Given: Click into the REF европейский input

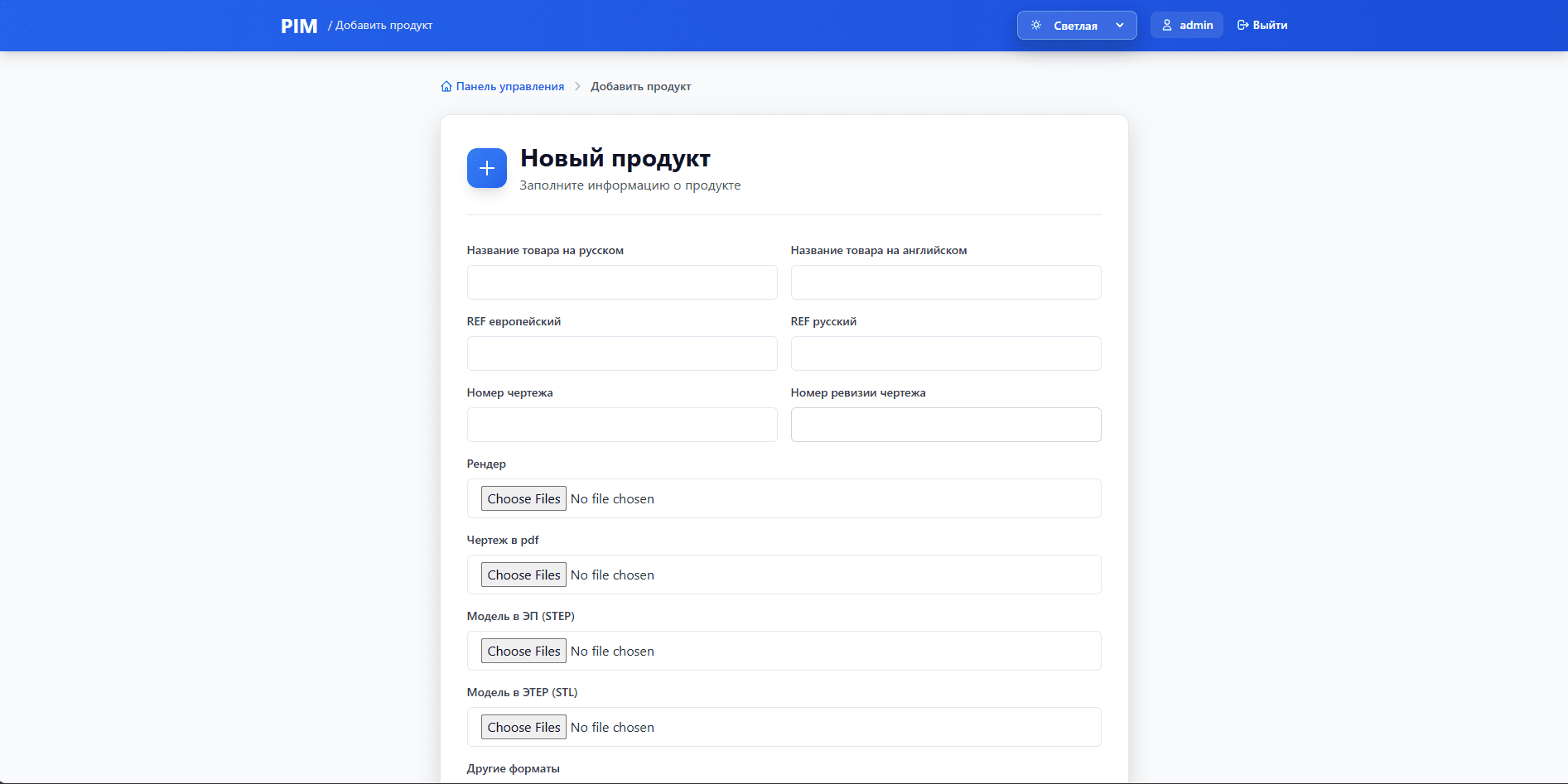Looking at the screenshot, I should [x=622, y=354].
